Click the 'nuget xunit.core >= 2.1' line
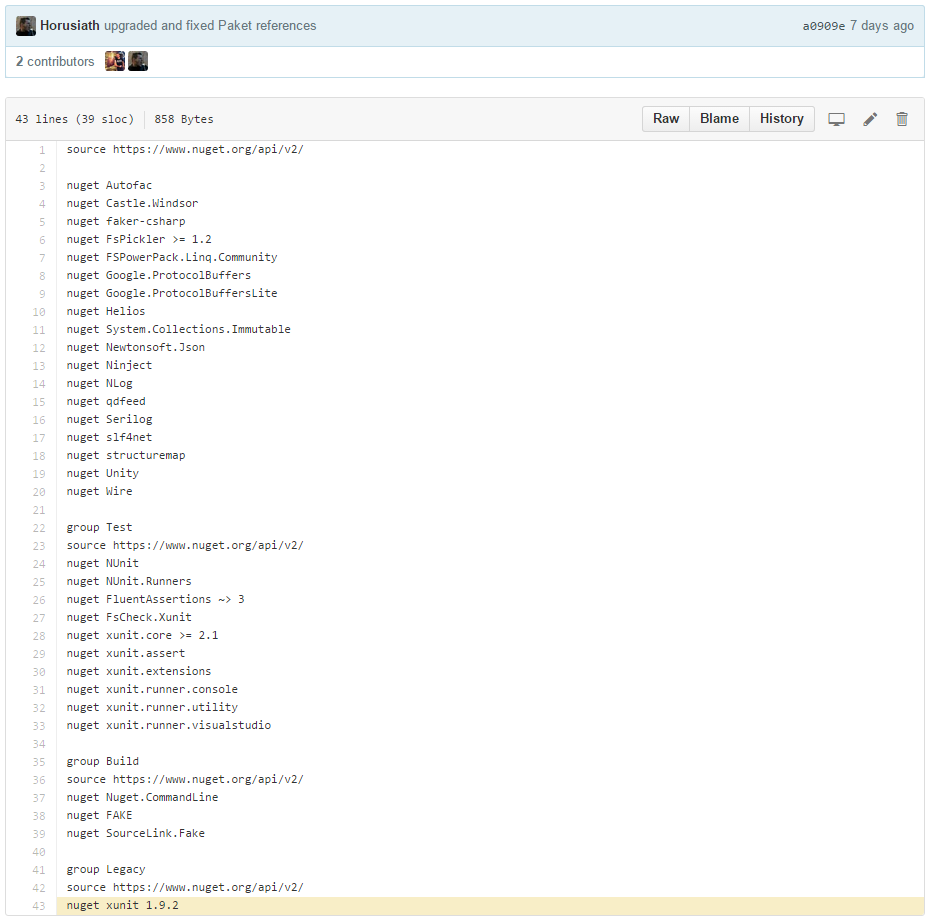 [143, 635]
